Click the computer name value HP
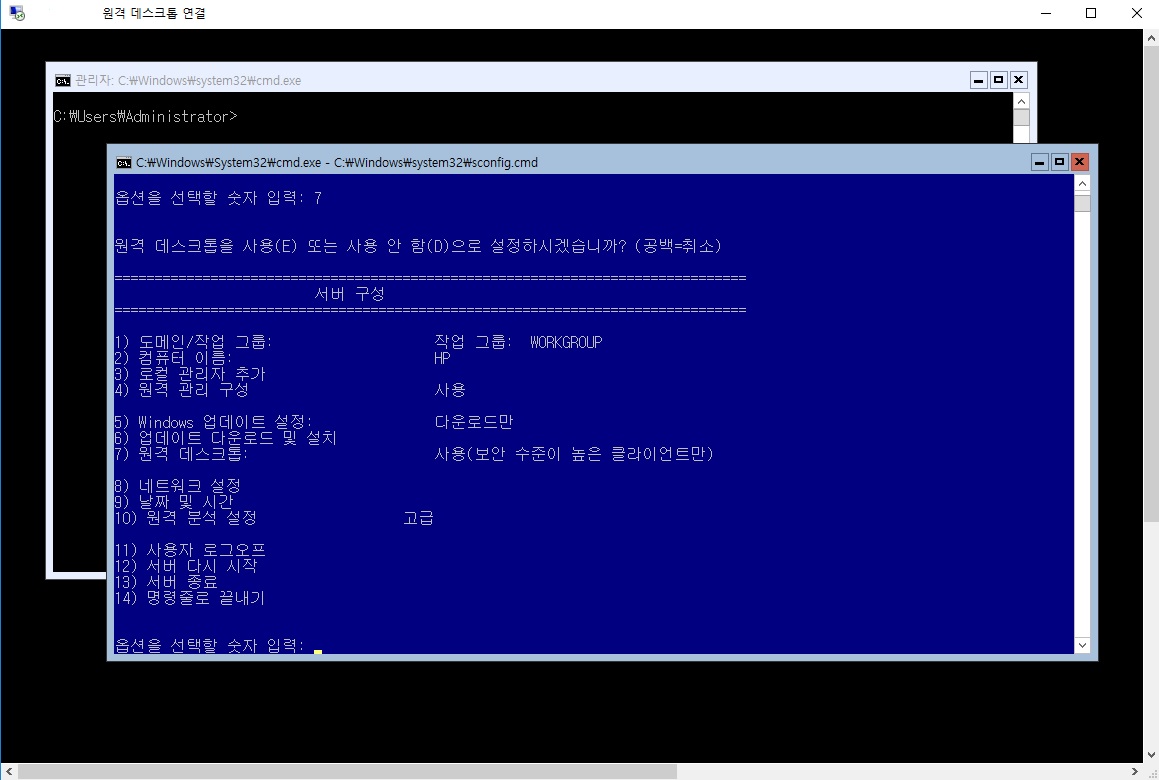This screenshot has height=780, width=1159. click(x=442, y=359)
